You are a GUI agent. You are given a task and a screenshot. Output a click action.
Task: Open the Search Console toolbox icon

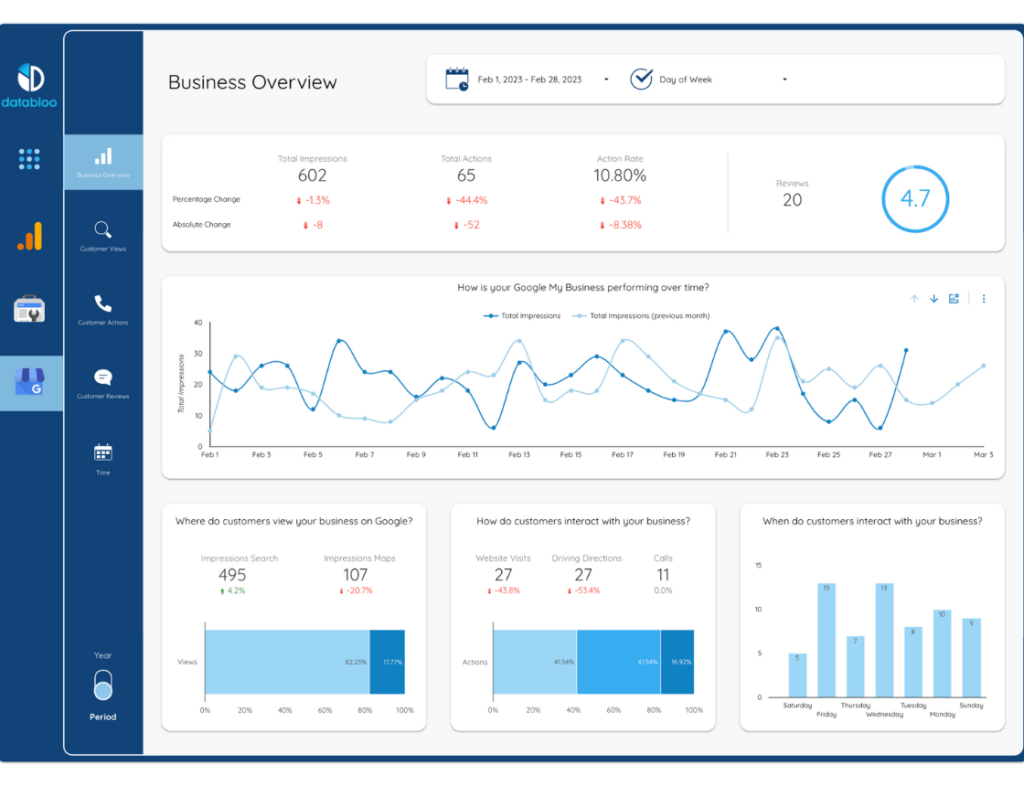[29, 309]
